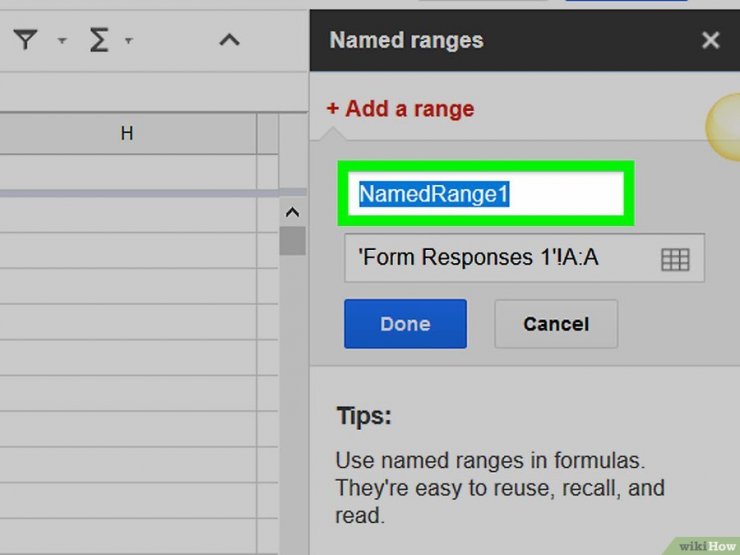This screenshot has height=555, width=740.
Task: Open the functions dropdown arrow
Action: pos(128,41)
